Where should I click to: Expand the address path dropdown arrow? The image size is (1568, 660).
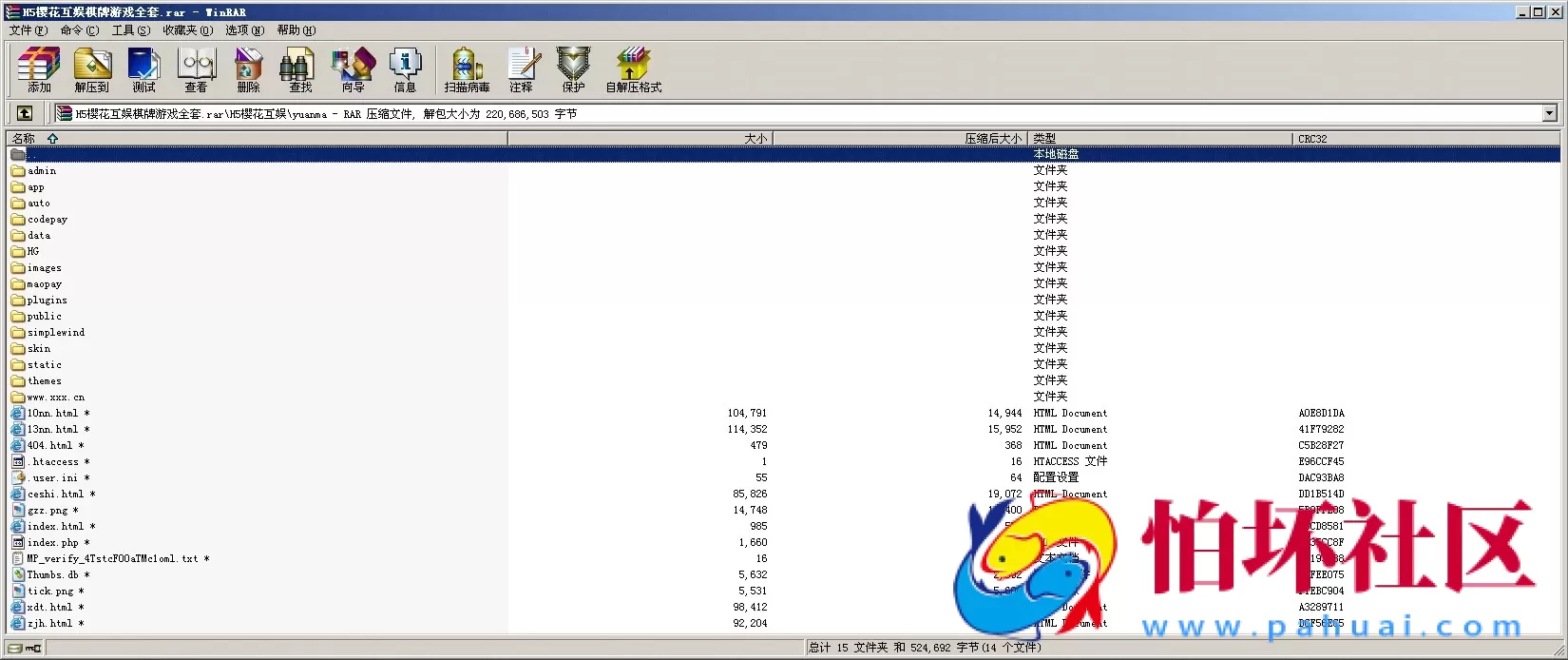pyautogui.click(x=1549, y=113)
